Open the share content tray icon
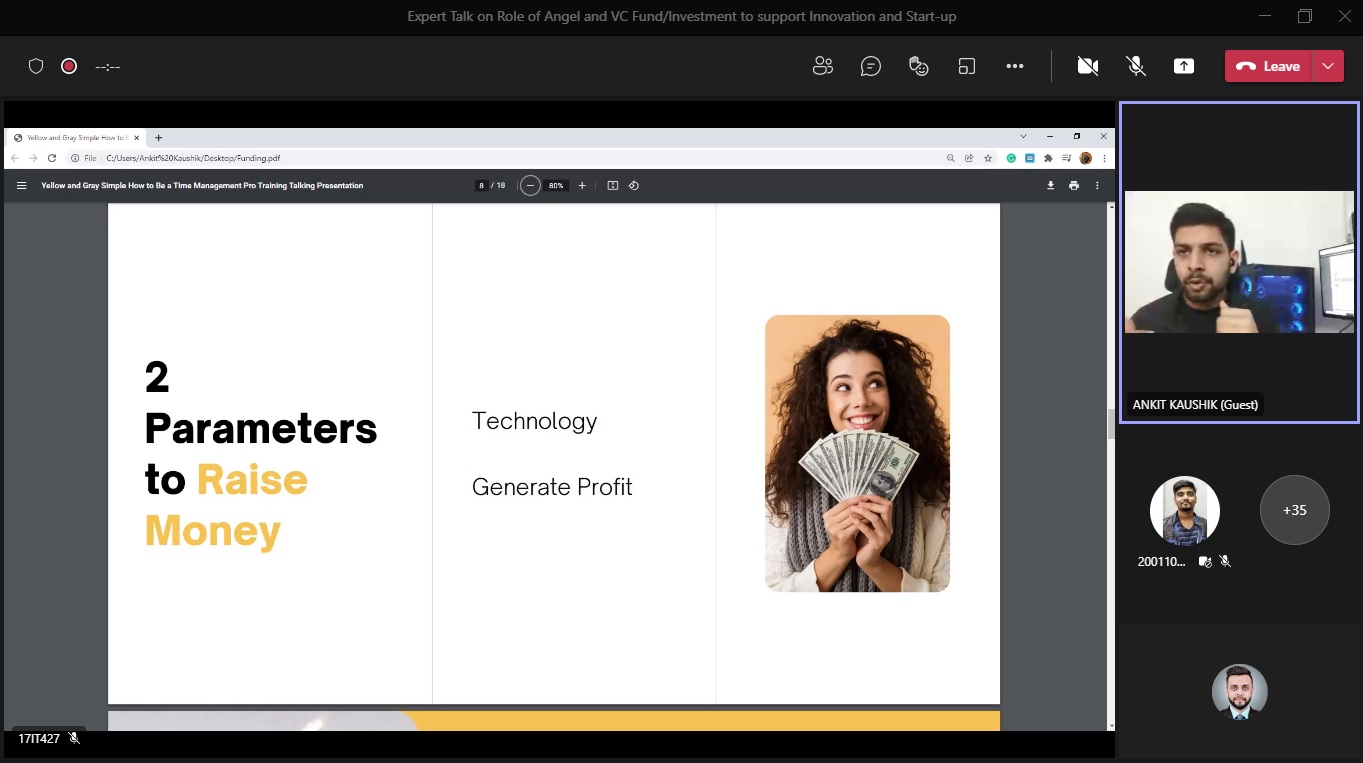Image resolution: width=1363 pixels, height=763 pixels. 1184,66
